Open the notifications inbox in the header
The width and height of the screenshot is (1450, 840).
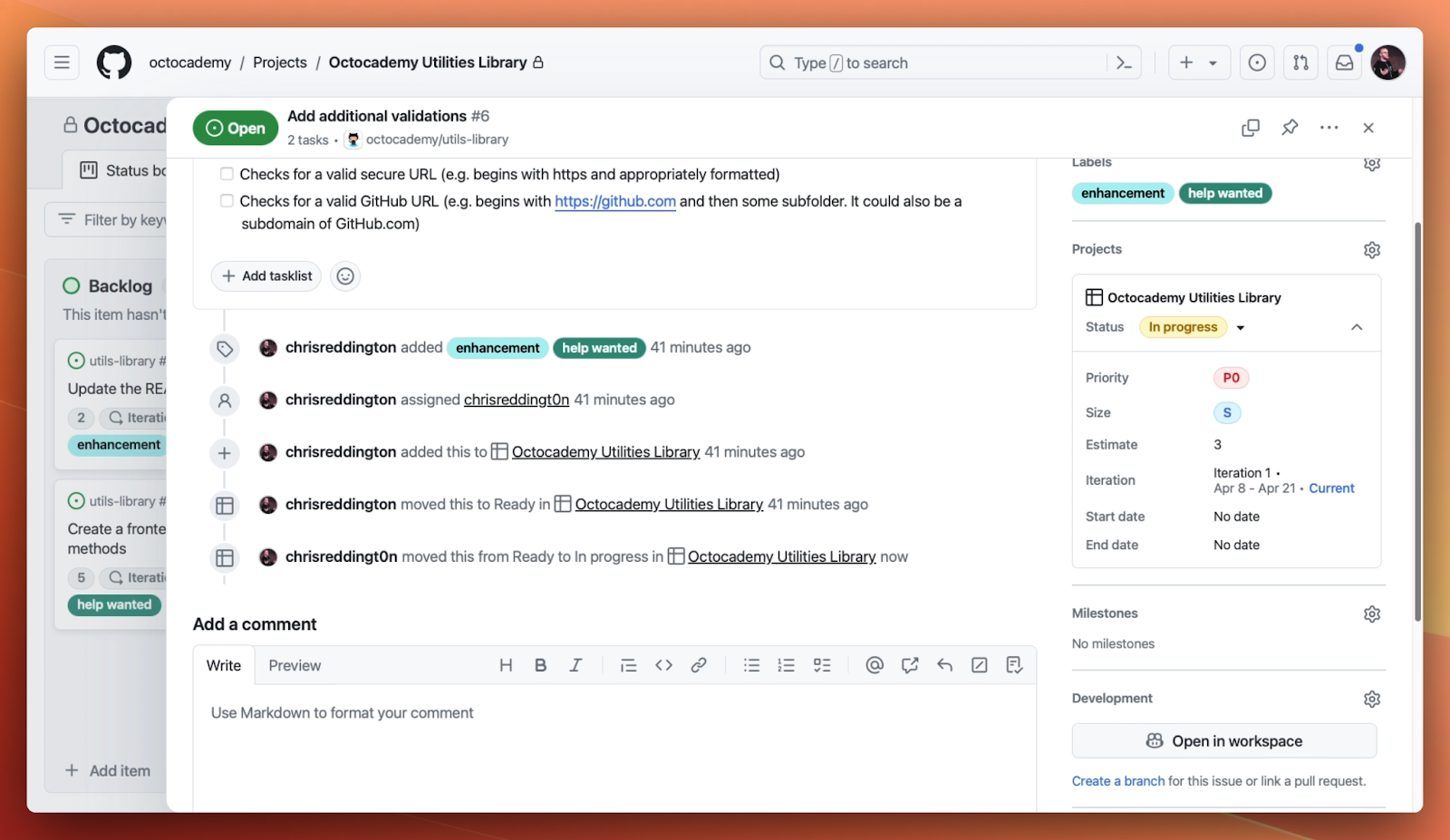tap(1344, 63)
